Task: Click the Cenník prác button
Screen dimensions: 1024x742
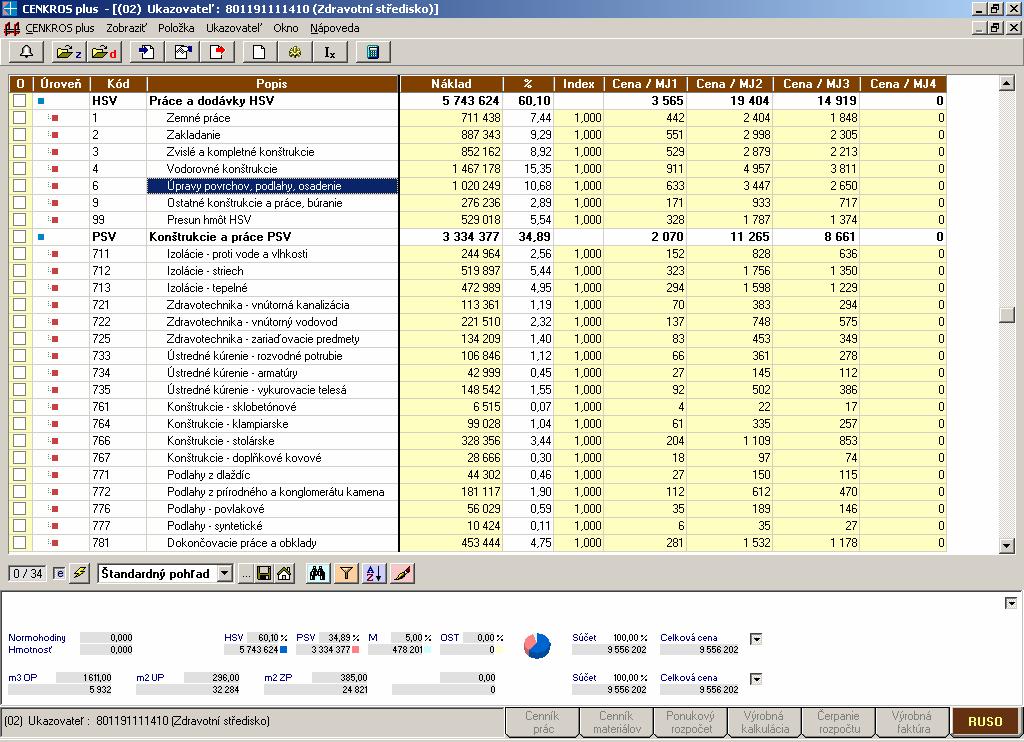Action: (x=542, y=722)
